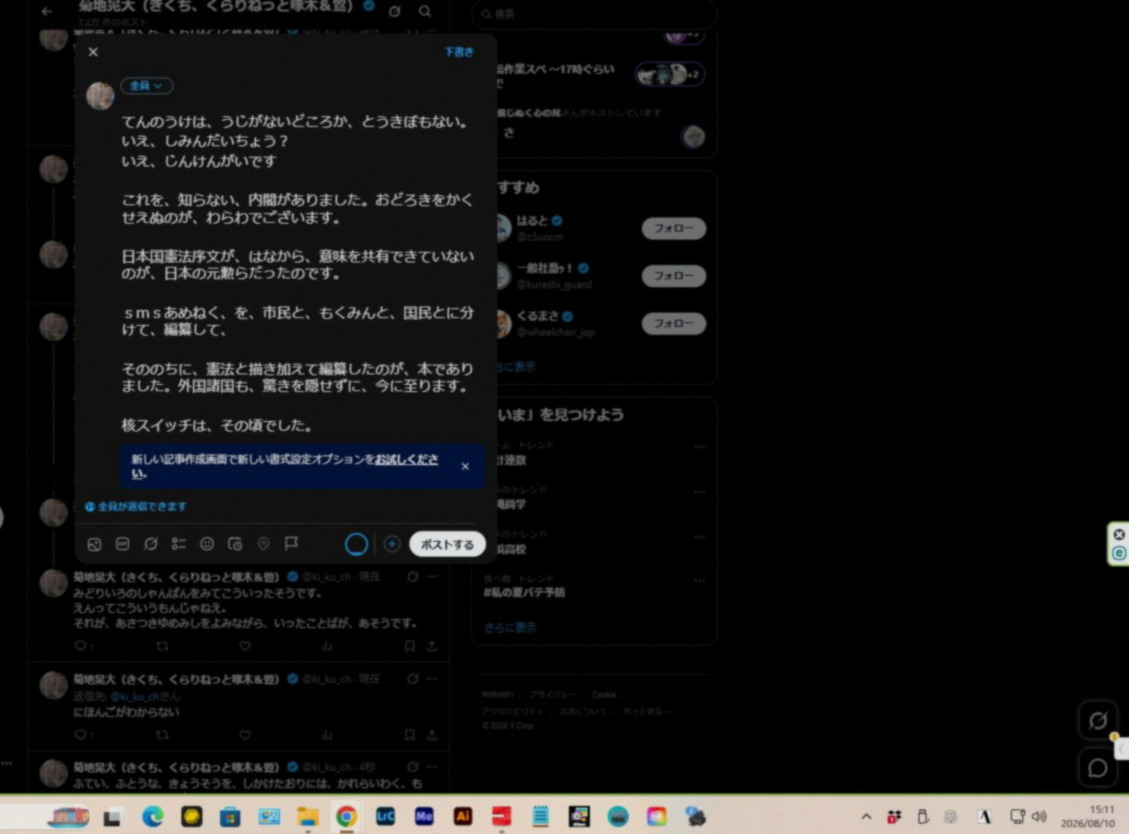
Task: Open the emoji picker icon
Action: coord(207,544)
